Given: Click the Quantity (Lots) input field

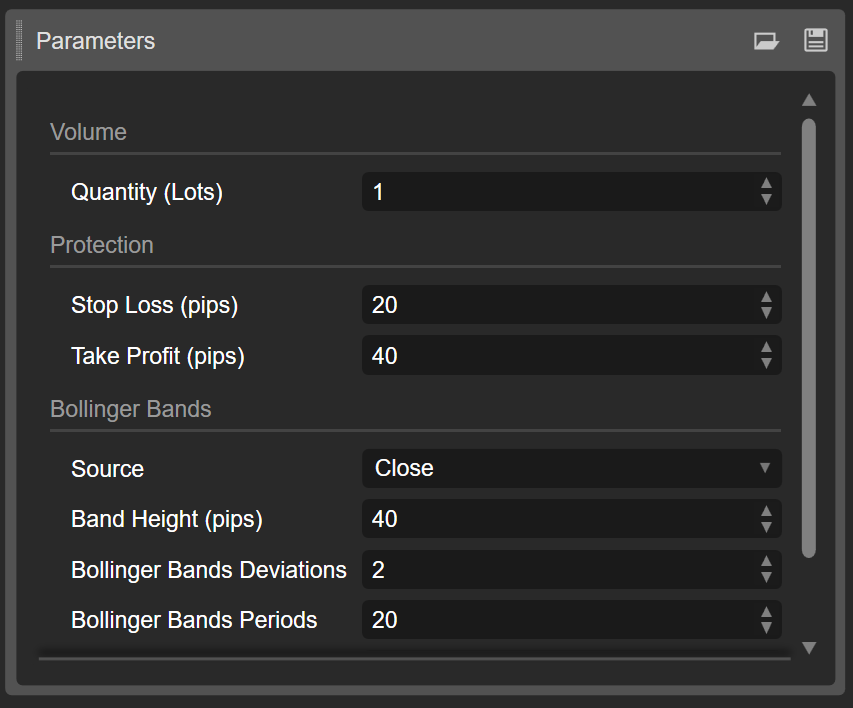Looking at the screenshot, I should click(x=555, y=192).
